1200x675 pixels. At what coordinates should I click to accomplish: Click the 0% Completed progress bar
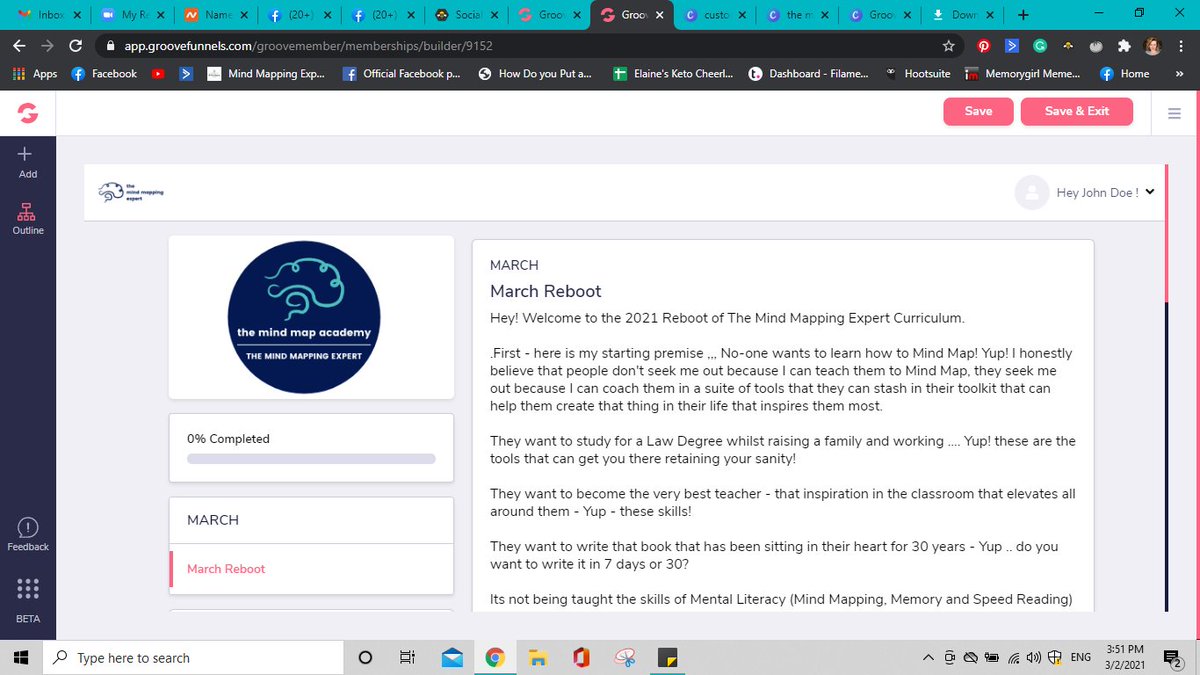coord(311,459)
